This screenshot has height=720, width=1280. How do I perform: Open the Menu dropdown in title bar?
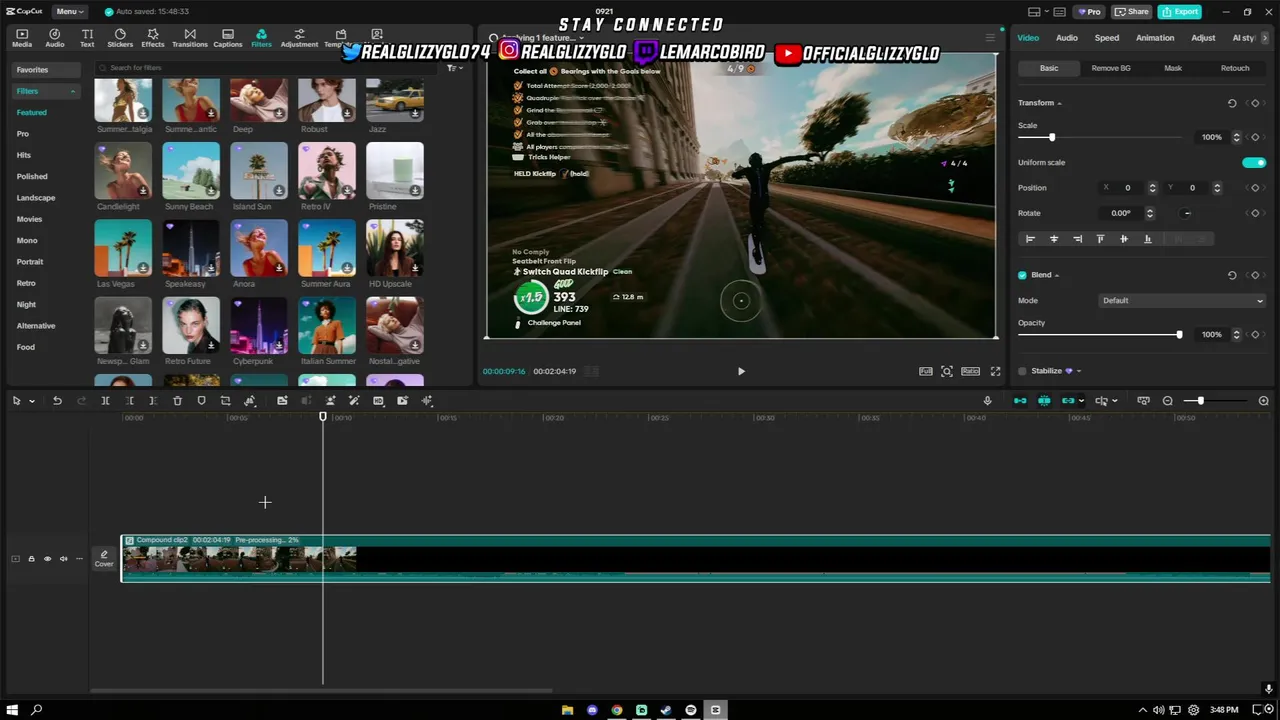point(69,12)
